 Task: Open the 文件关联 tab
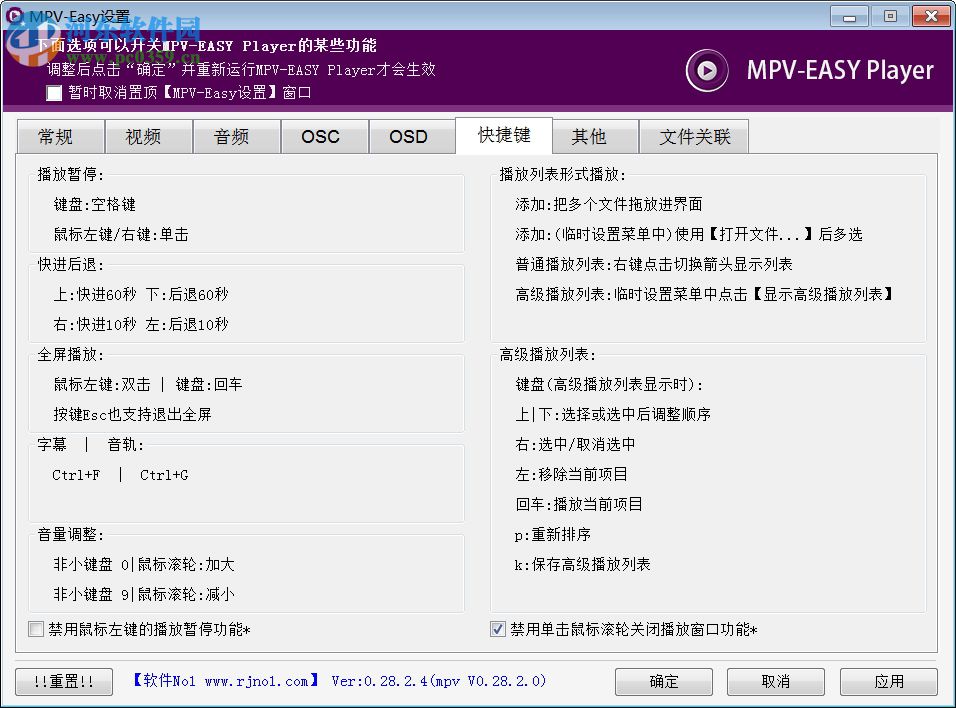point(694,136)
